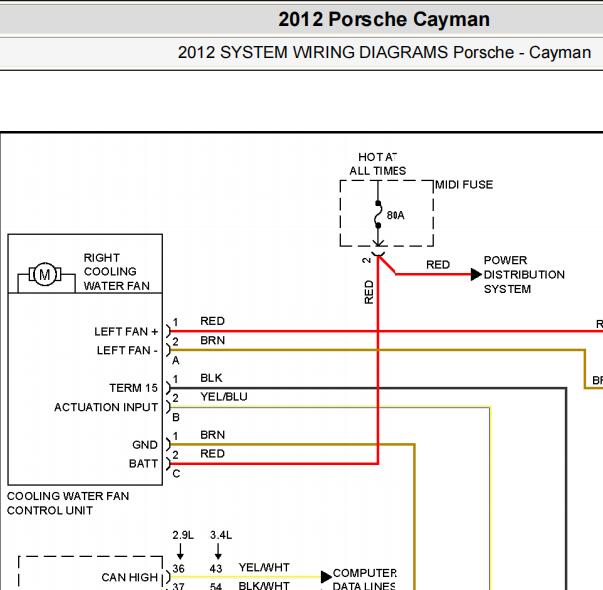603x590 pixels.
Task: Click the down arrow under 2.9L
Action: (x=180, y=551)
